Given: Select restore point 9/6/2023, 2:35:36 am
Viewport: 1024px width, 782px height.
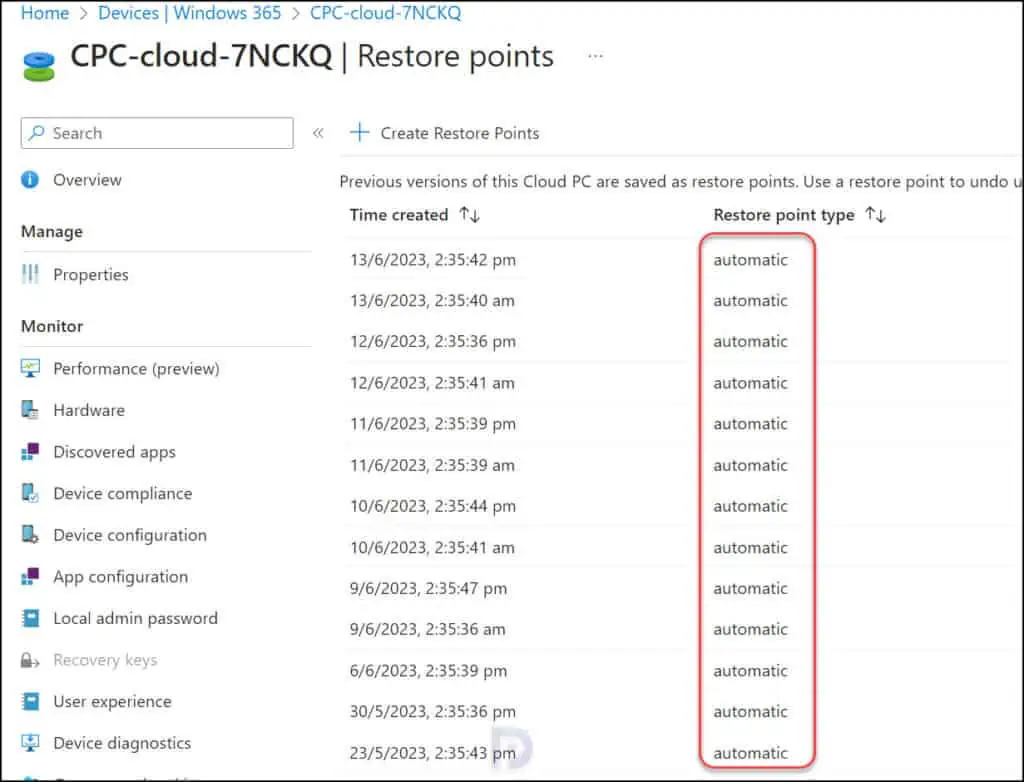Looking at the screenshot, I should (428, 629).
